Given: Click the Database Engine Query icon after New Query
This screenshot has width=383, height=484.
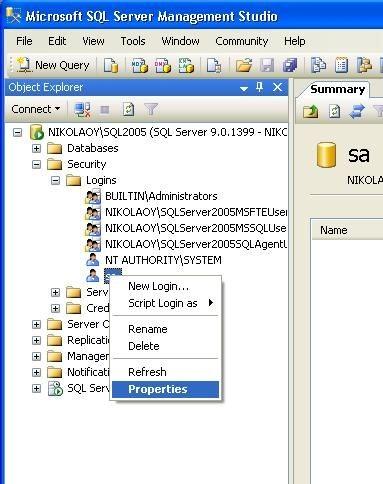Looking at the screenshot, I should click(111, 65).
